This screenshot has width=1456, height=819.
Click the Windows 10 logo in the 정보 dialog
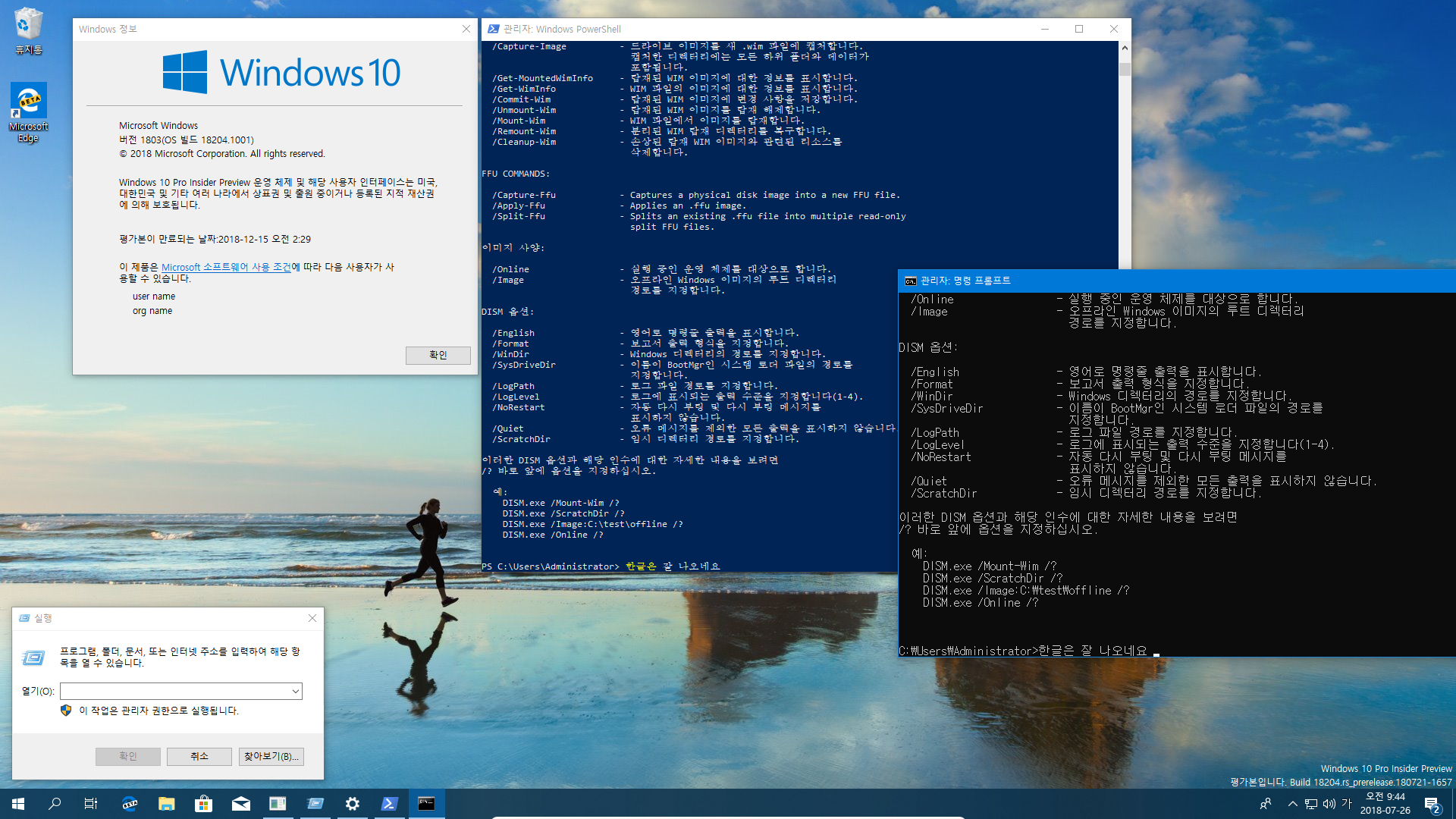[281, 73]
